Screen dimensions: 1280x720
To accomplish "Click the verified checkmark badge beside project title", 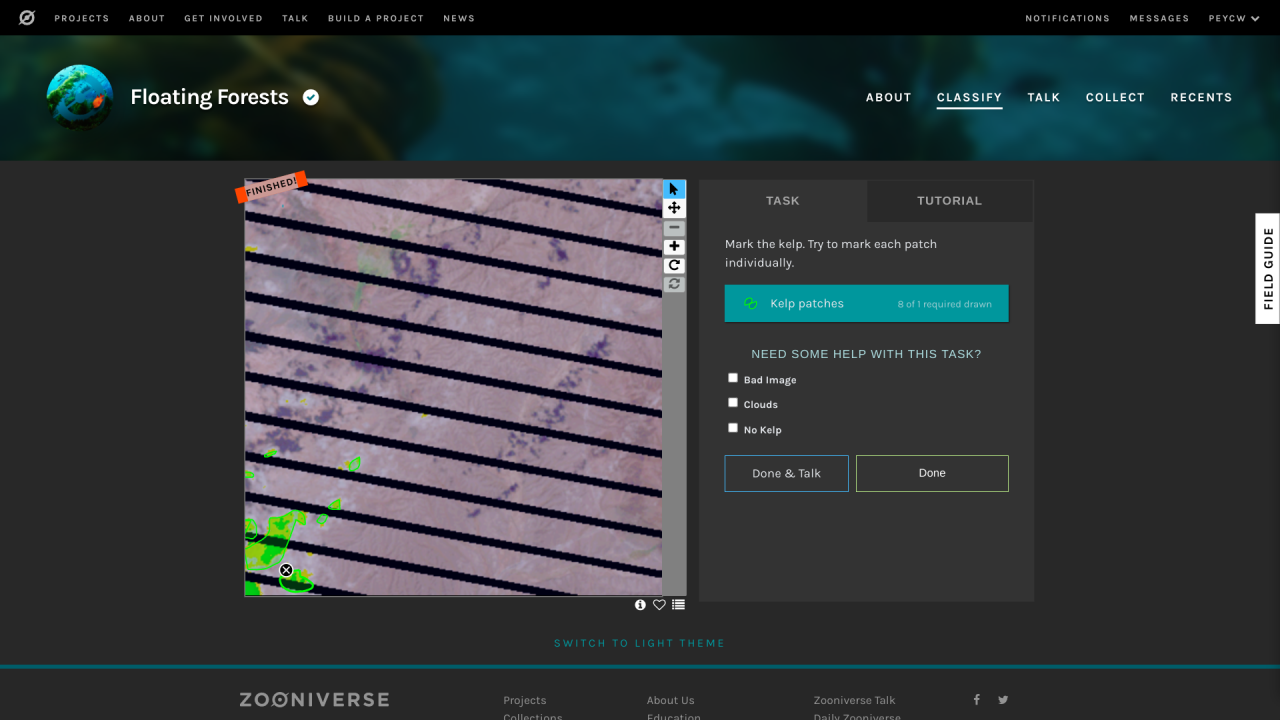I will (x=311, y=97).
